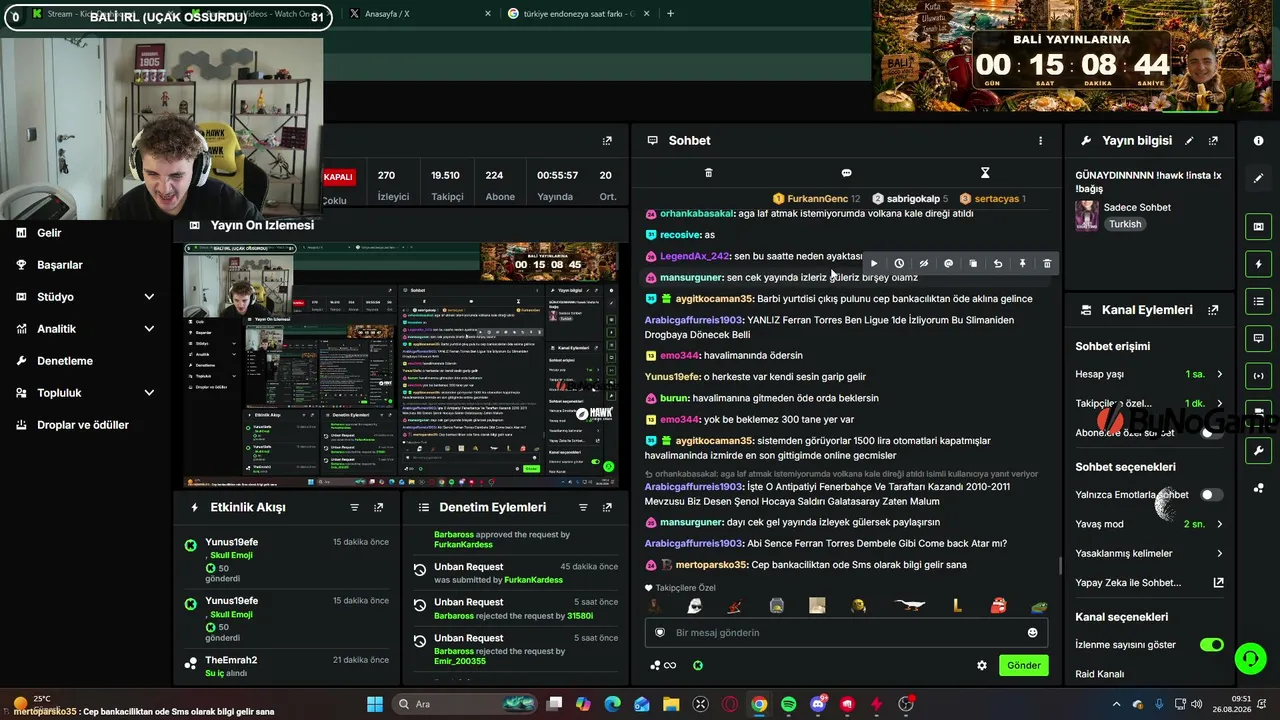Open the emoji picker in message box
This screenshot has width=1280, height=720.
[x=1032, y=633]
